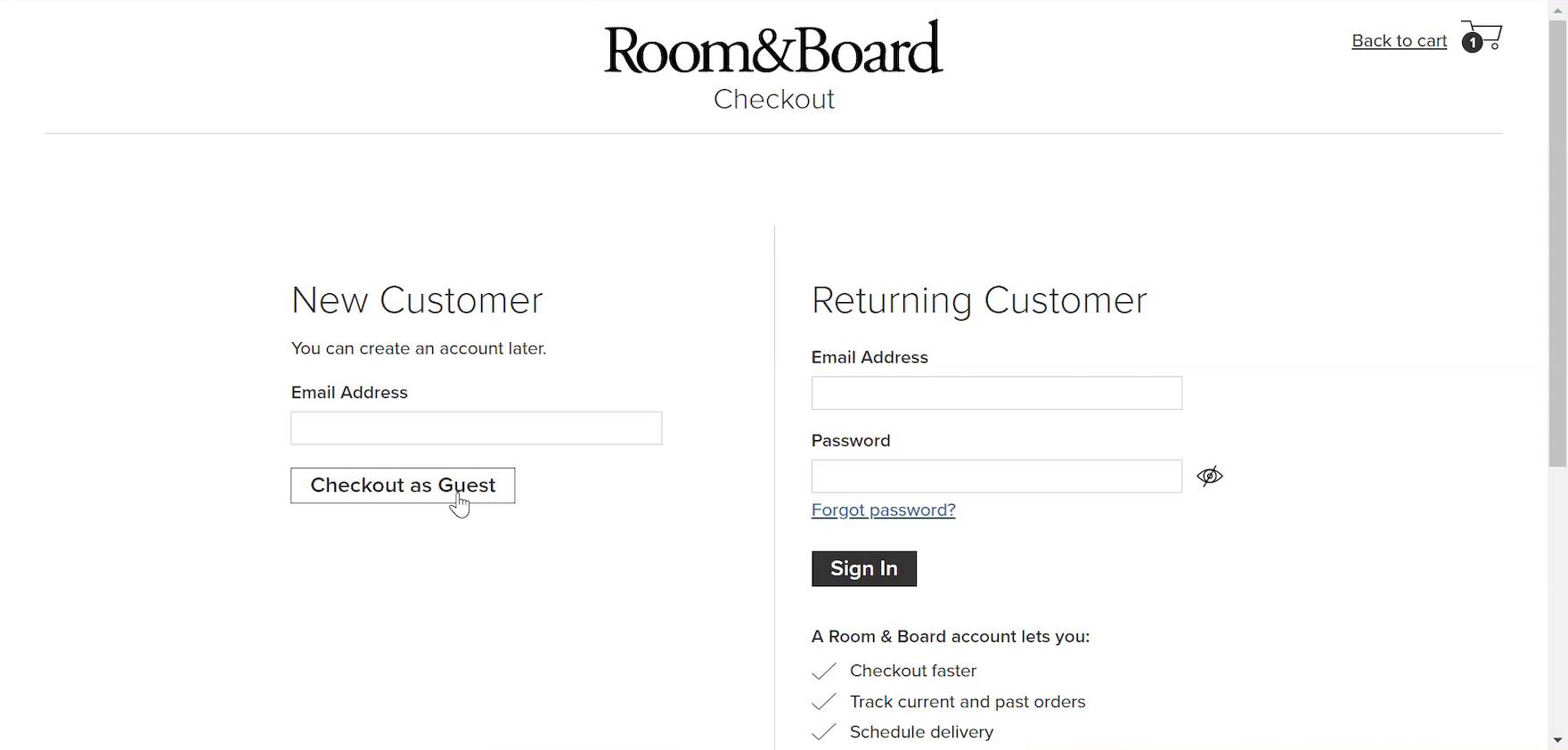Focus the Password input field
1568x750 pixels.
(996, 477)
